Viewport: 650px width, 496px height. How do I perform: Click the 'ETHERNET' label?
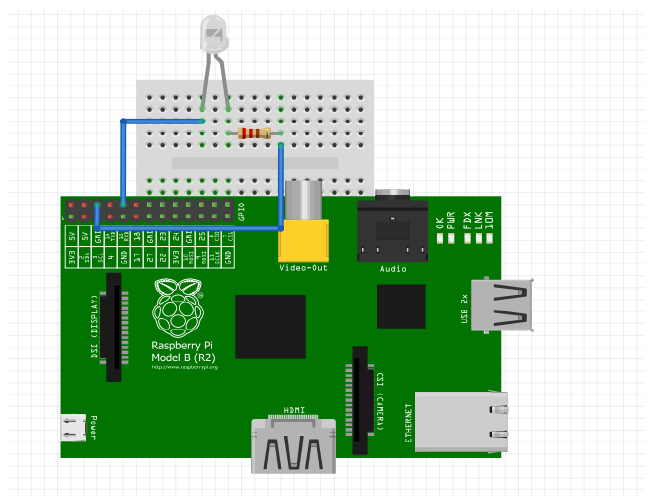click(408, 423)
